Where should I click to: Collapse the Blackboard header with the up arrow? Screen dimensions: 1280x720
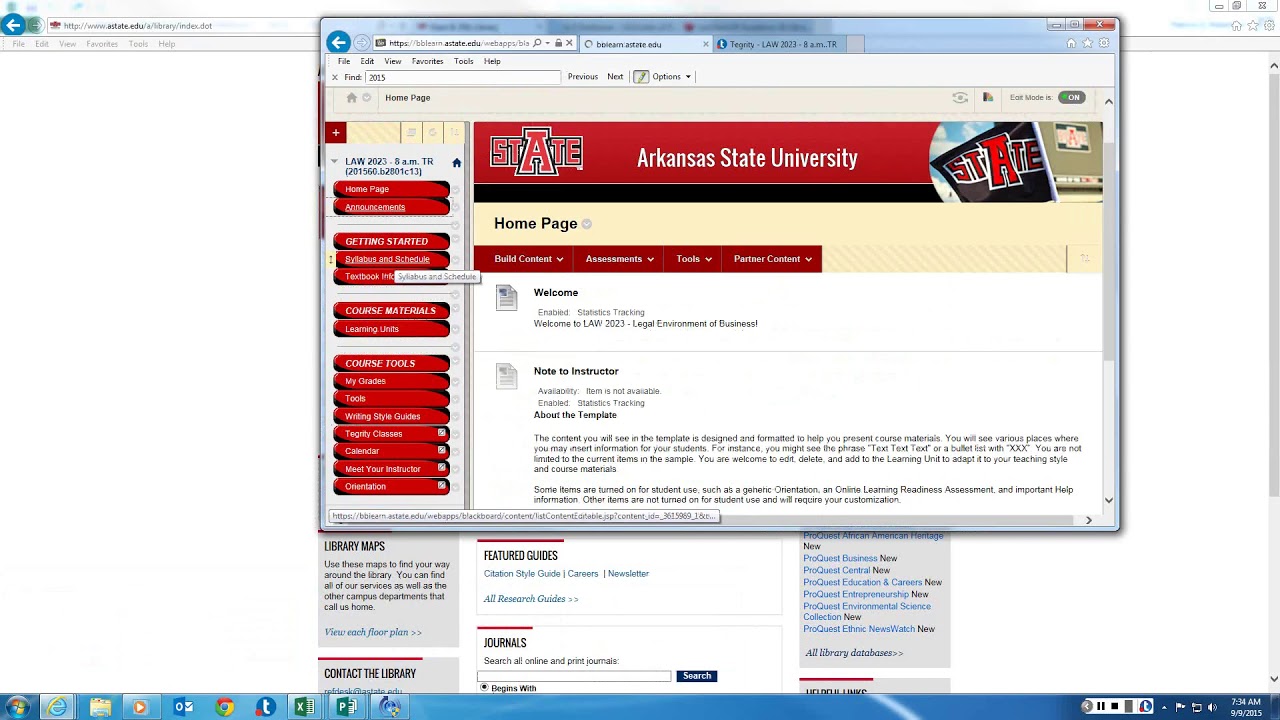click(x=1108, y=101)
